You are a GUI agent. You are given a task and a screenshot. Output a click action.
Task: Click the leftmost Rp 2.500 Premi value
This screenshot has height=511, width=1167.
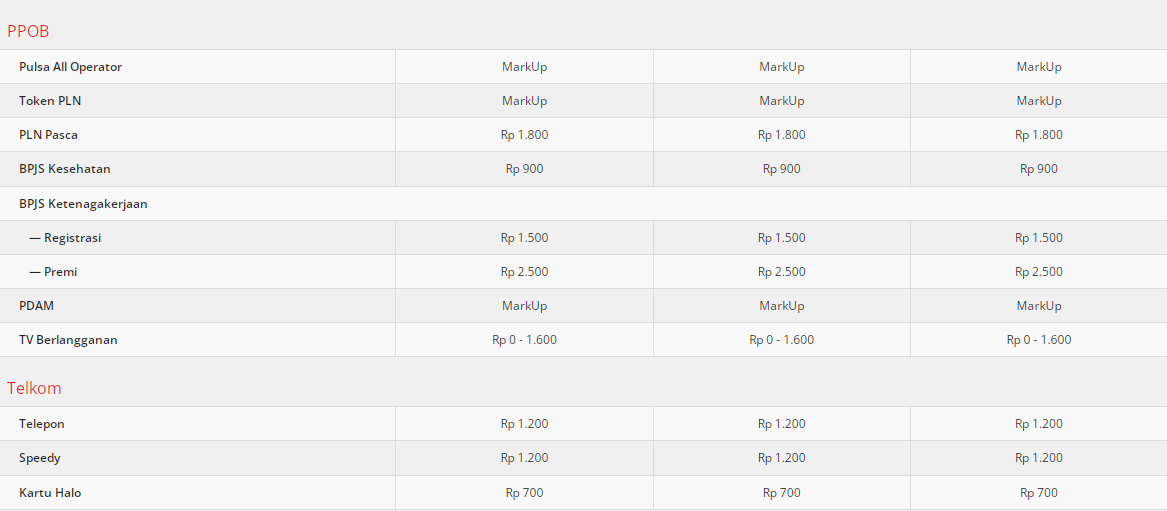524,272
